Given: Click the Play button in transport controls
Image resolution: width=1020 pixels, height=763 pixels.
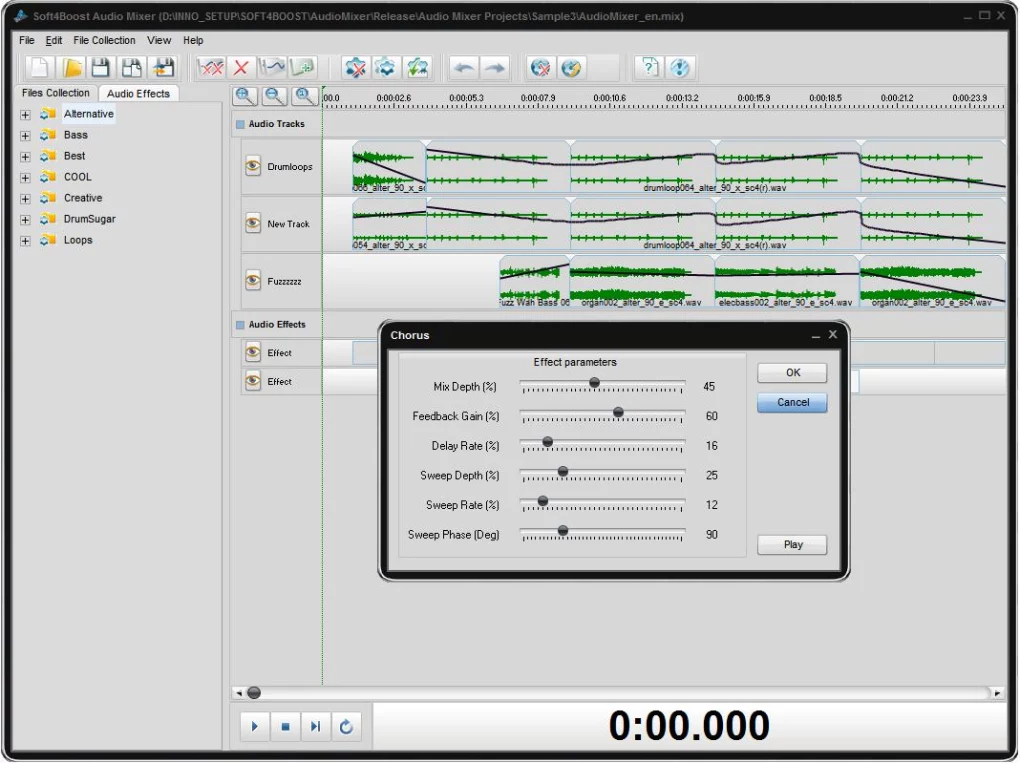Looking at the screenshot, I should tap(254, 726).
